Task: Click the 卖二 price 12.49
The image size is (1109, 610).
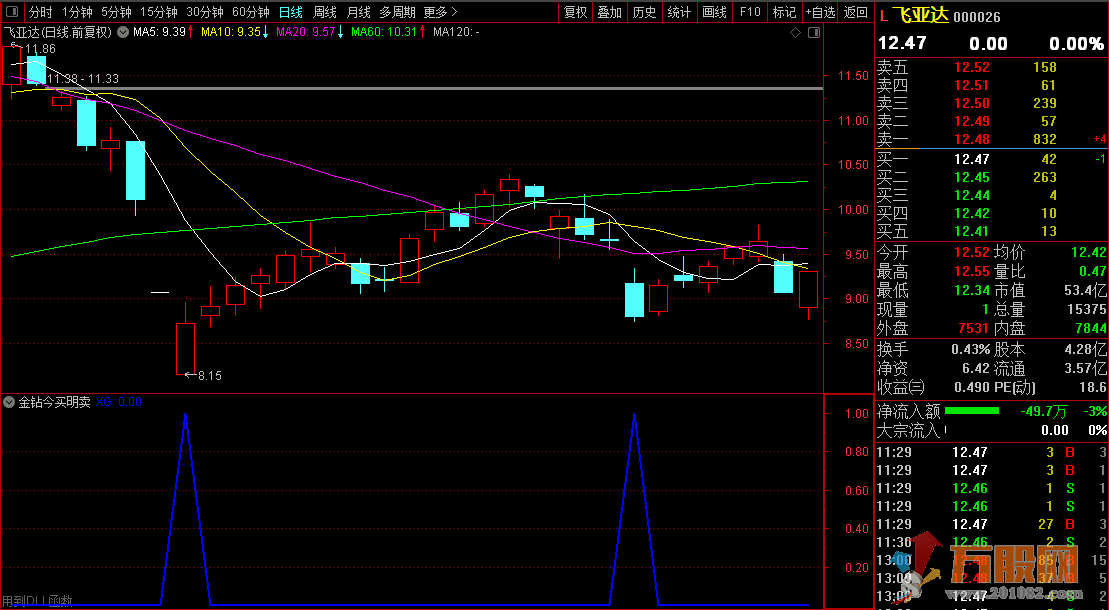Action: (x=972, y=121)
